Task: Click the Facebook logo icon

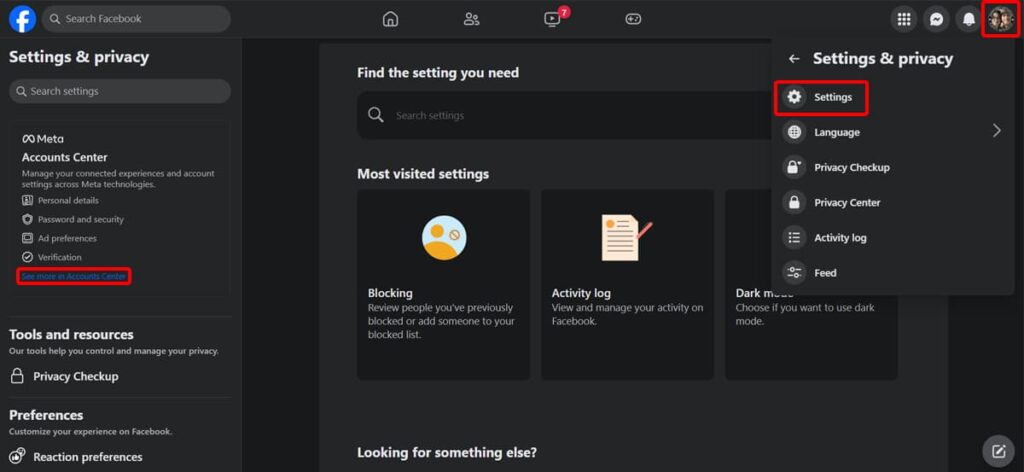Action: [22, 19]
